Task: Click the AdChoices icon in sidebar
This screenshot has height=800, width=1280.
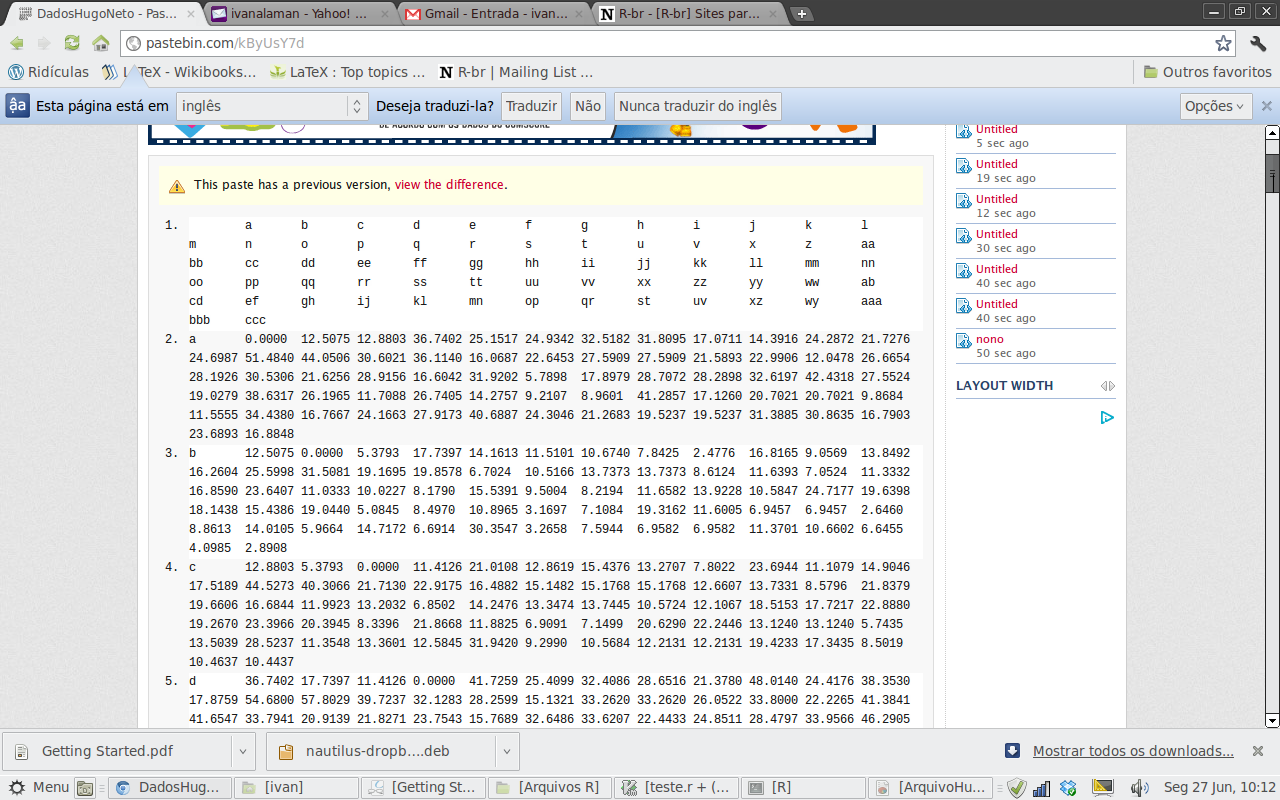Action: 1107,418
